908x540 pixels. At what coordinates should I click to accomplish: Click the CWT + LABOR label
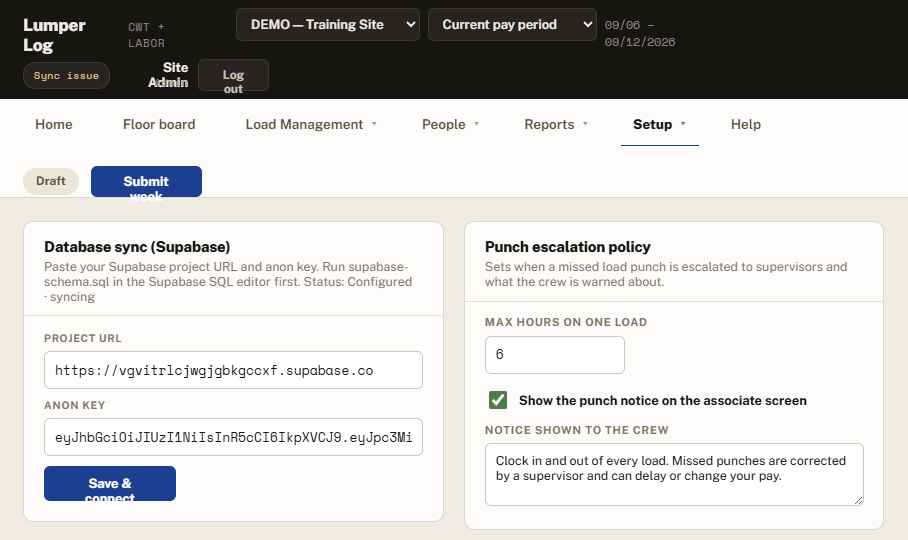(147, 35)
